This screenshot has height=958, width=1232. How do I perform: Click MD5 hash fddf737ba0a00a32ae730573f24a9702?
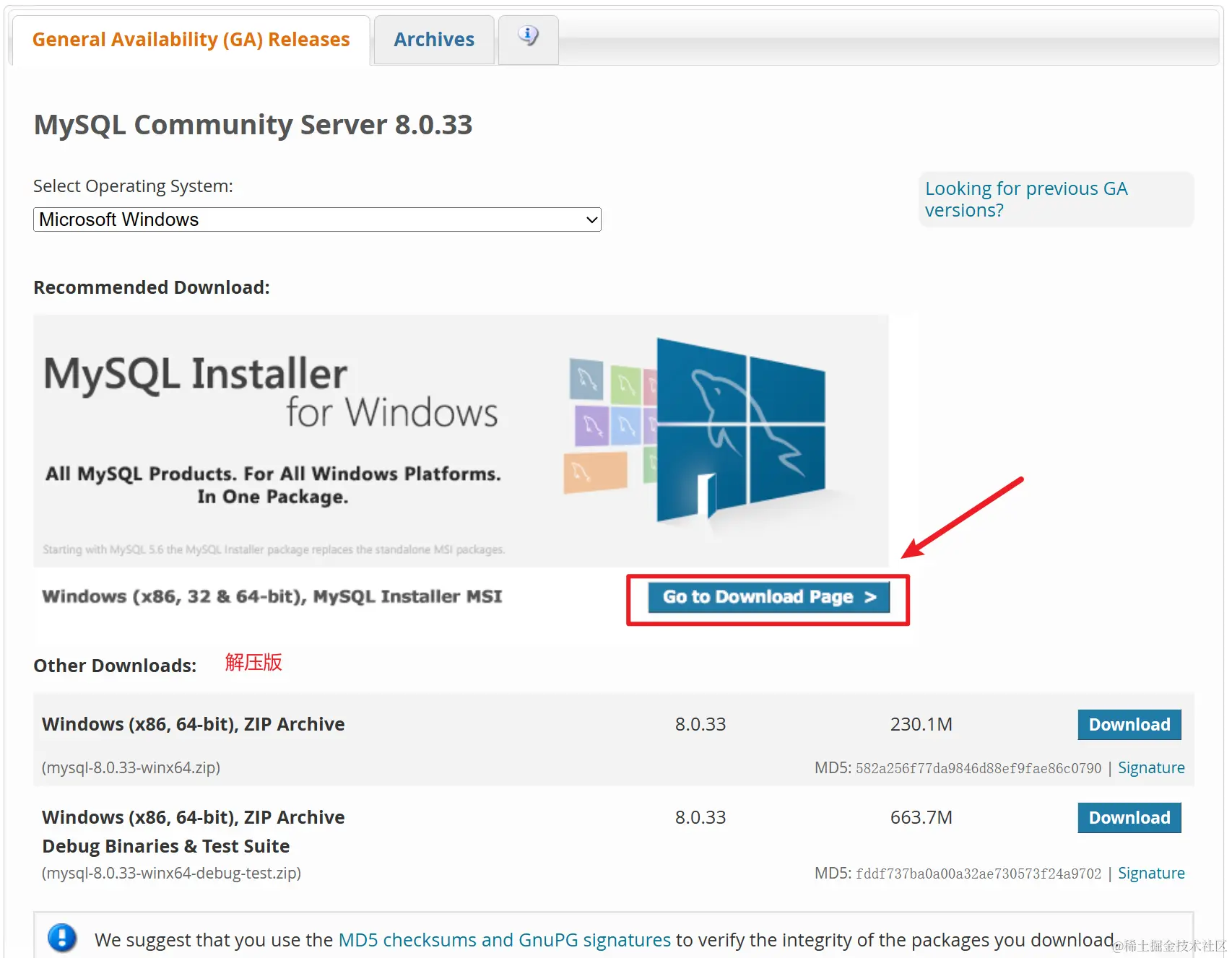(x=979, y=874)
